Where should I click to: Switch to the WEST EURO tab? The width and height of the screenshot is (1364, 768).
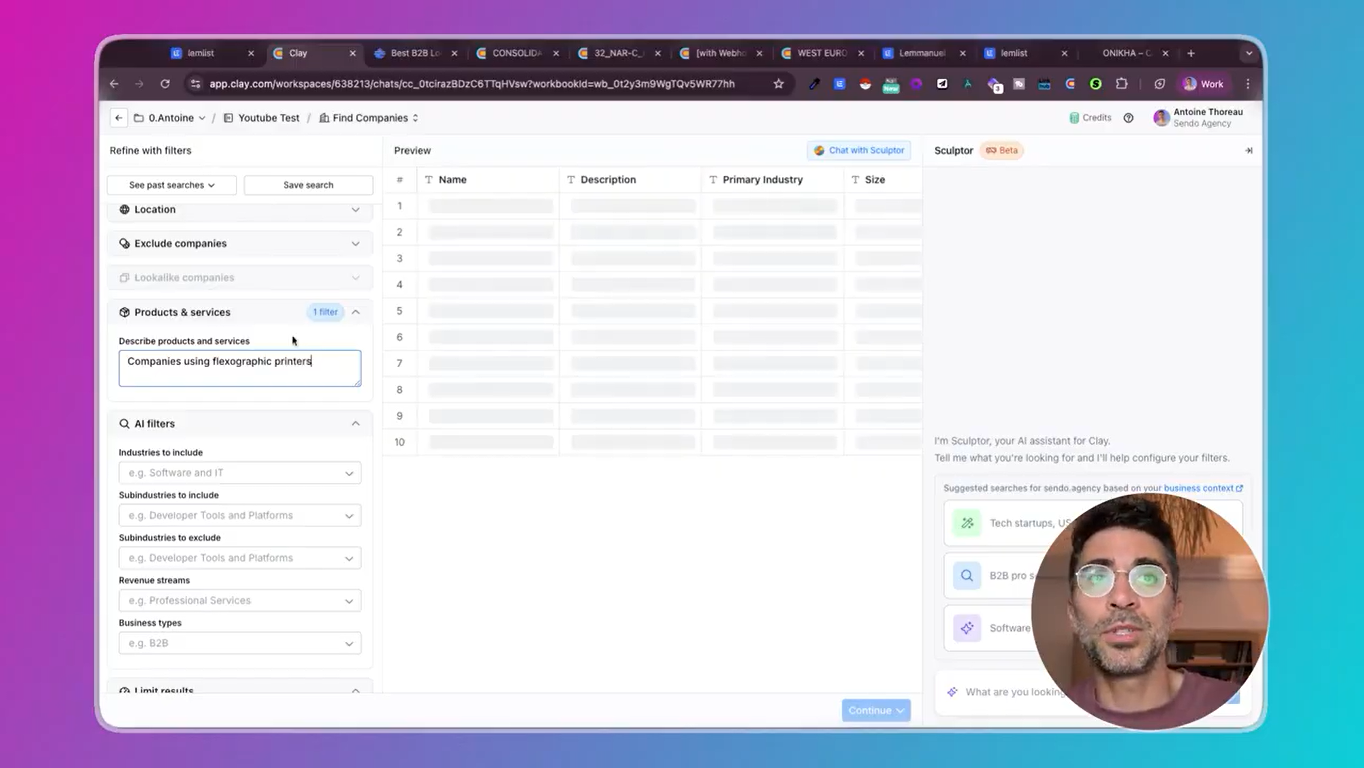coord(820,53)
